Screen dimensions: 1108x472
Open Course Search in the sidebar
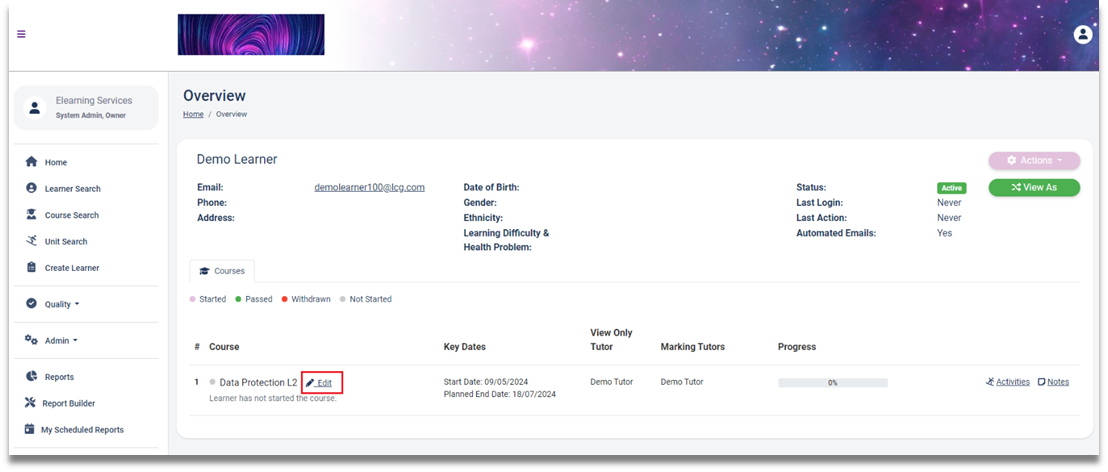coord(72,216)
